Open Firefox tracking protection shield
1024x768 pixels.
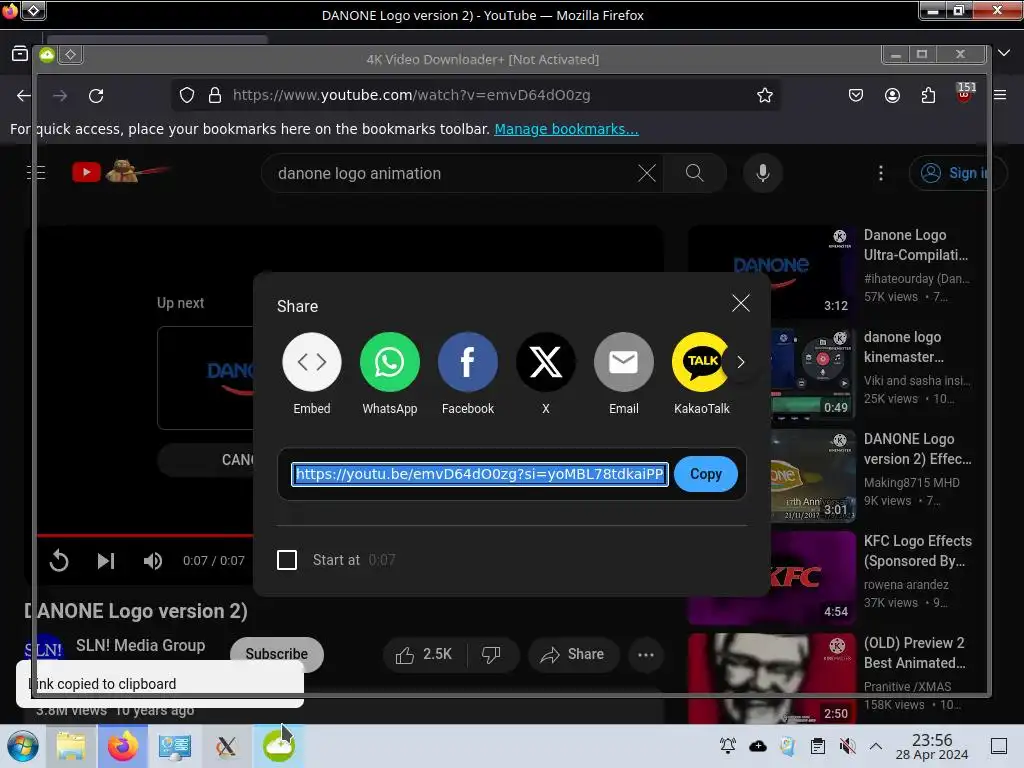187,95
